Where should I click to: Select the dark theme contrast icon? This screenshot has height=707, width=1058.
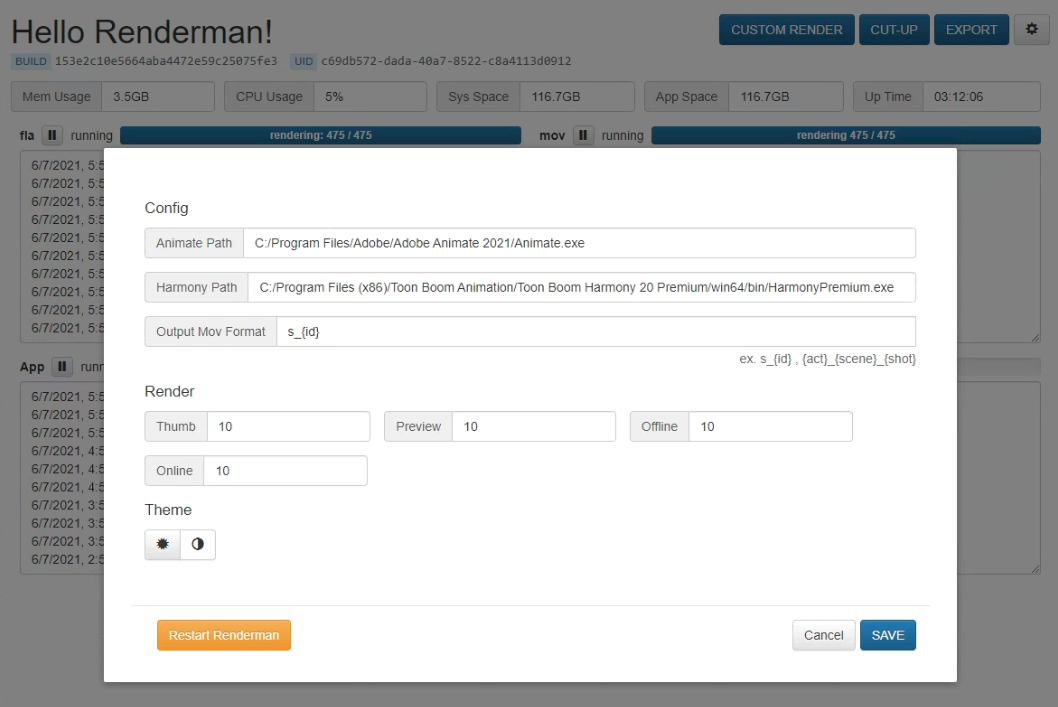[x=198, y=544]
